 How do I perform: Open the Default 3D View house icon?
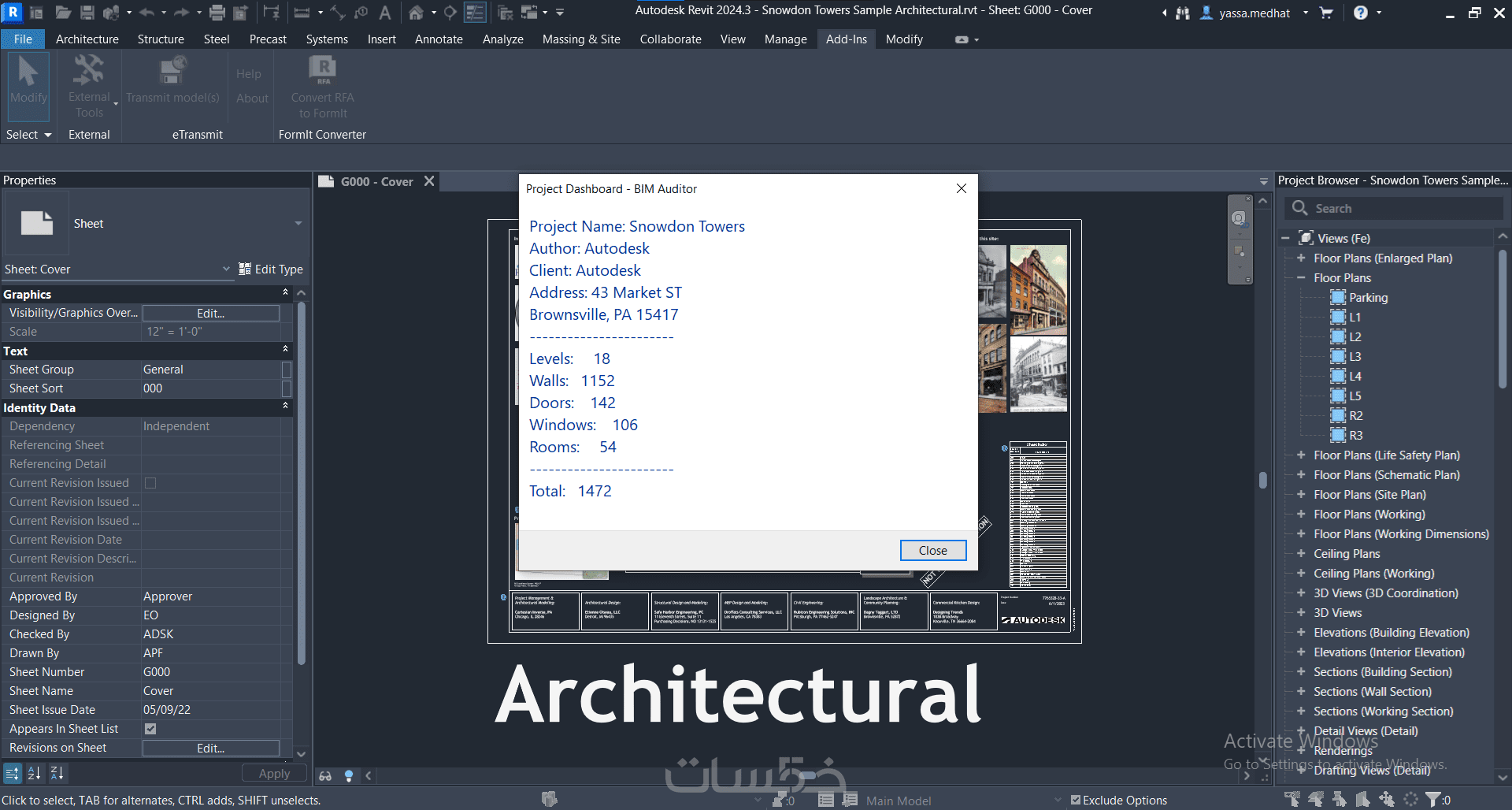(x=416, y=13)
